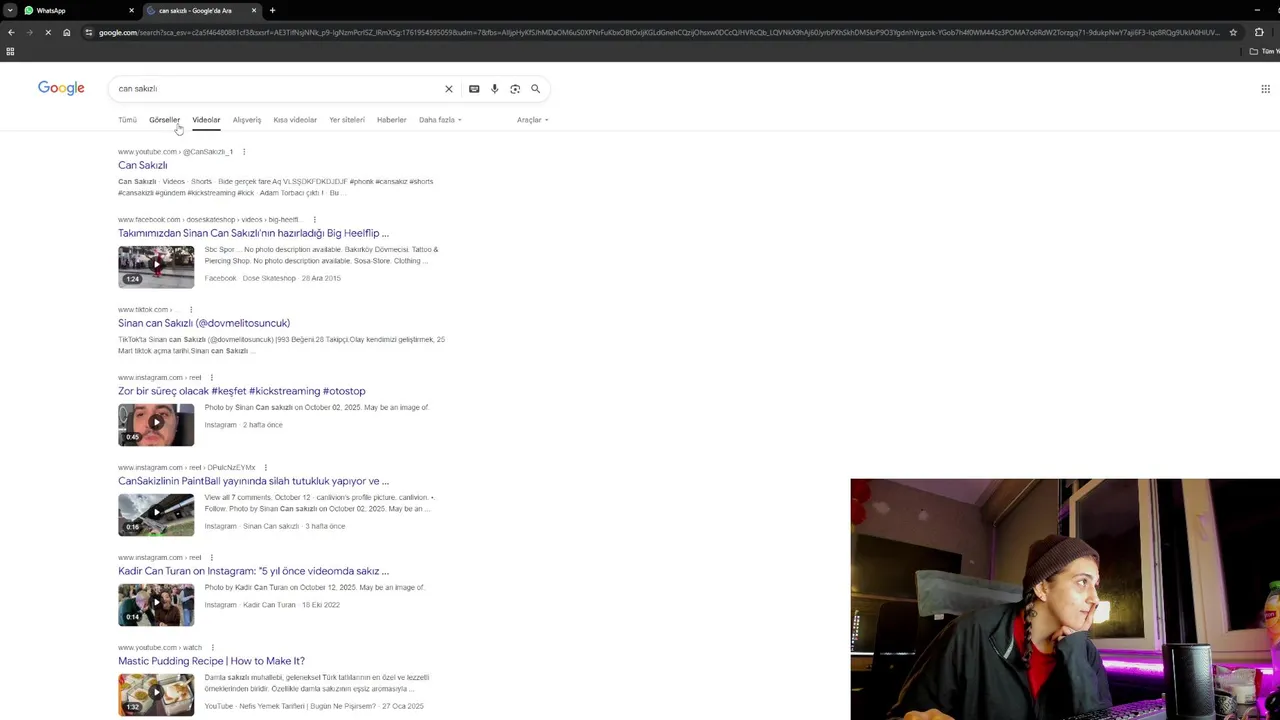Open the on-screen keyboard input tool
The image size is (1280, 720).
coord(474,89)
